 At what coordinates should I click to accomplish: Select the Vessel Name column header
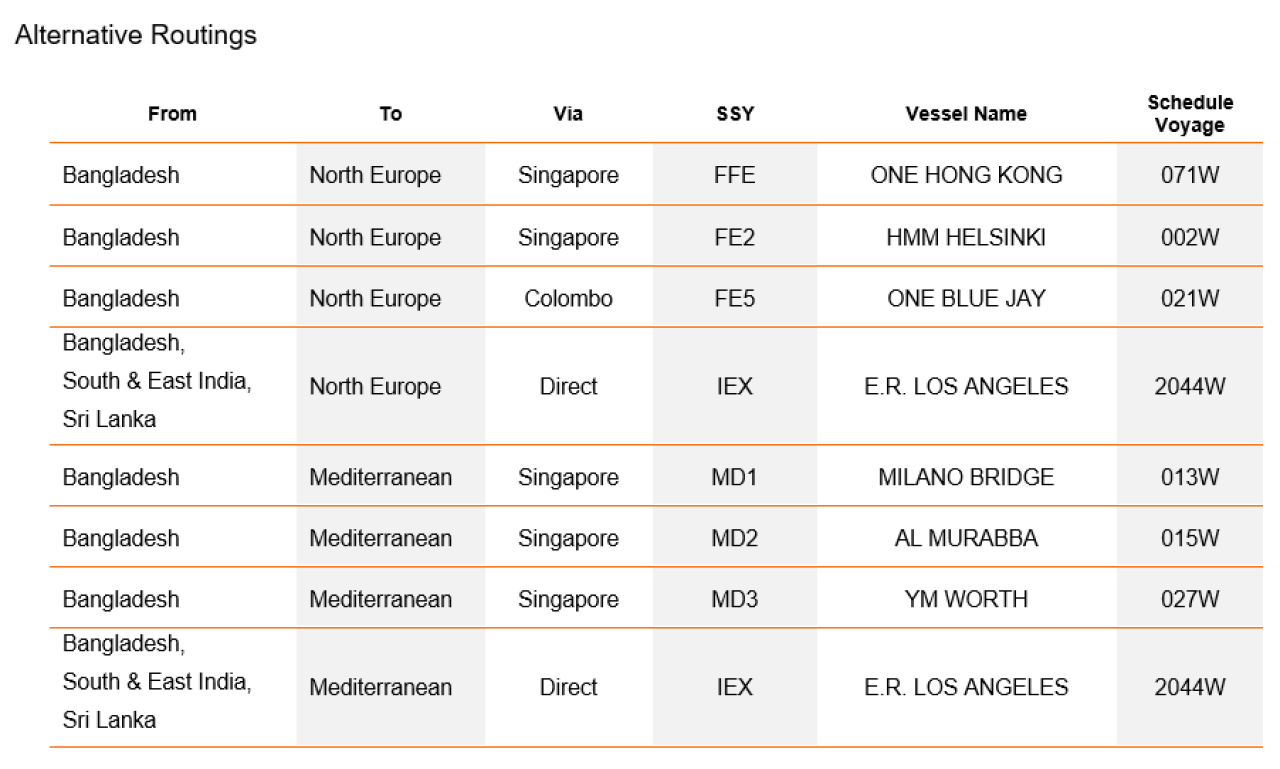tap(966, 114)
